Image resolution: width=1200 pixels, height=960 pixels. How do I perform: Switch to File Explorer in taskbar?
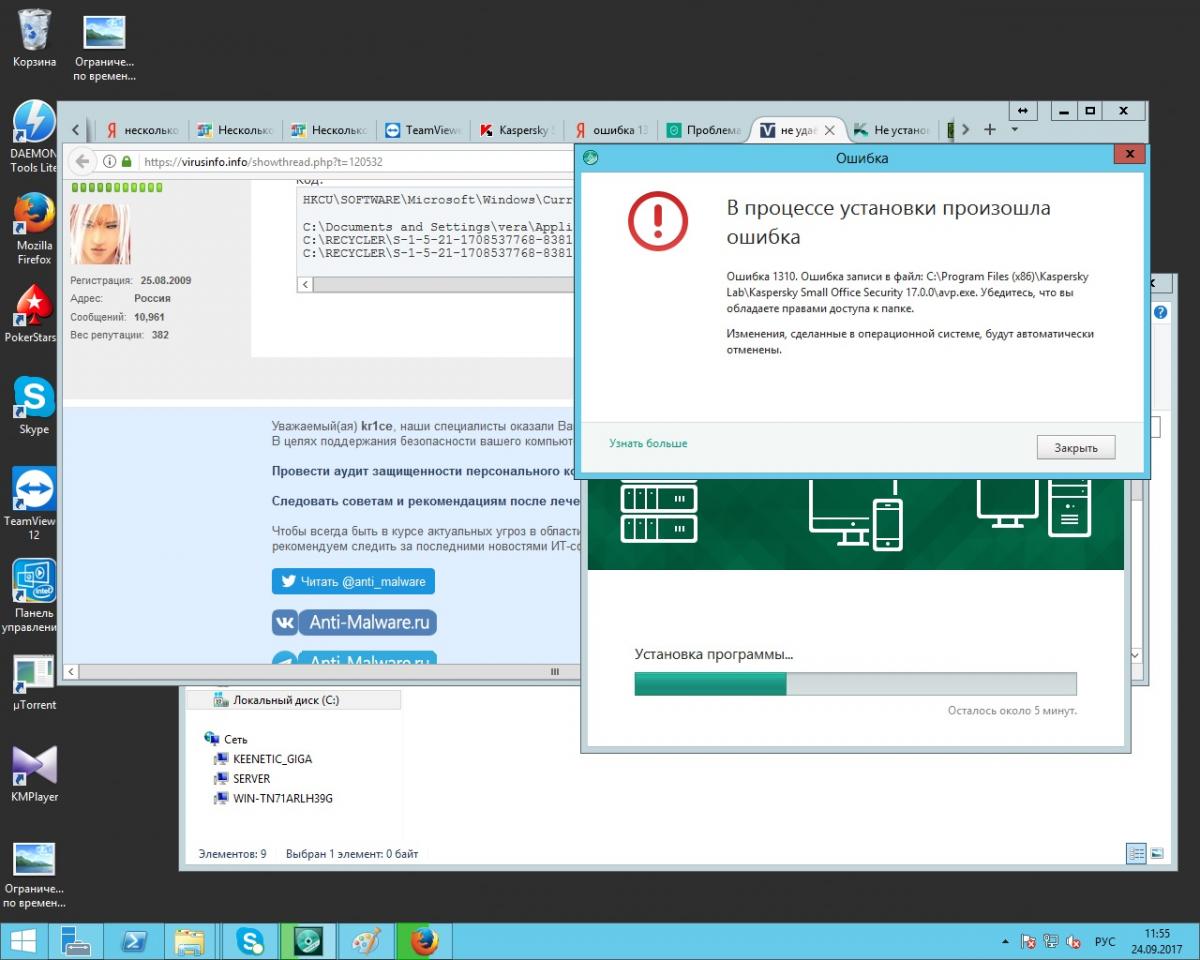(191, 941)
